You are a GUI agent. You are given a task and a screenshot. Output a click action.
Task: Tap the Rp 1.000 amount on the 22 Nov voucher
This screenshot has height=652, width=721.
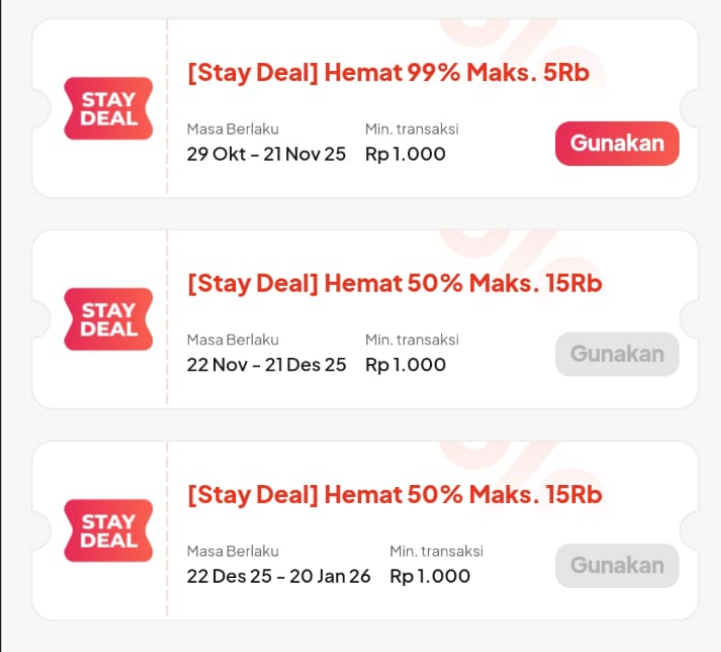[405, 365]
